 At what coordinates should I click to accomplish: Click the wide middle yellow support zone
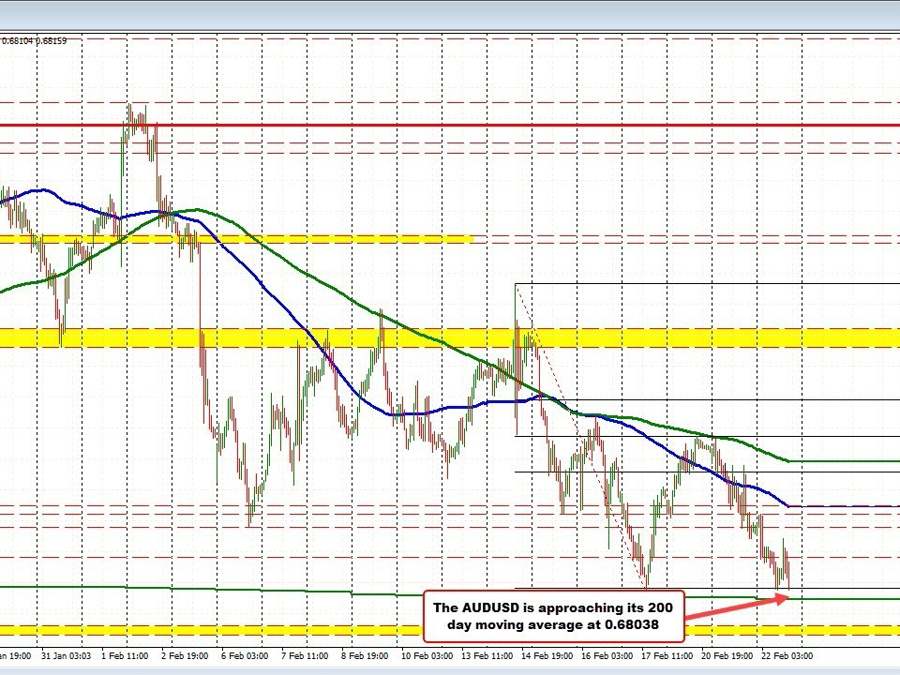(450, 337)
